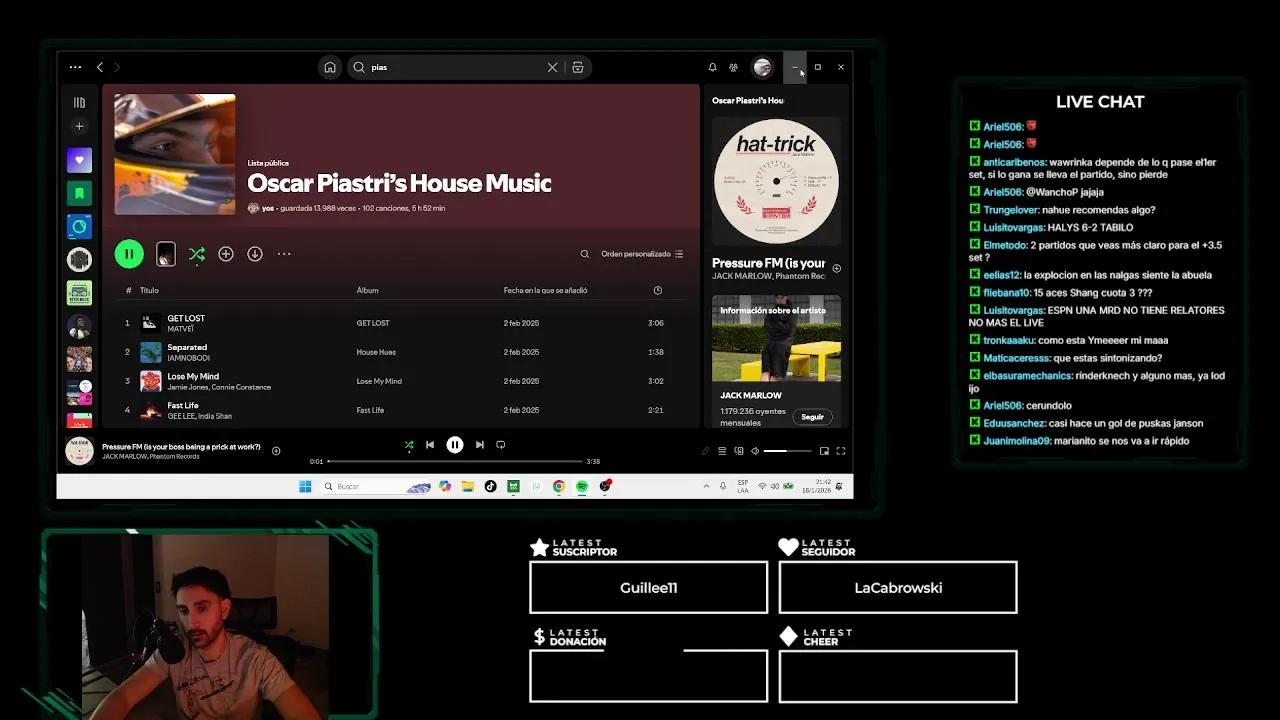Go forward with Spotify forward arrow
The height and width of the screenshot is (720, 1280).
pos(117,67)
